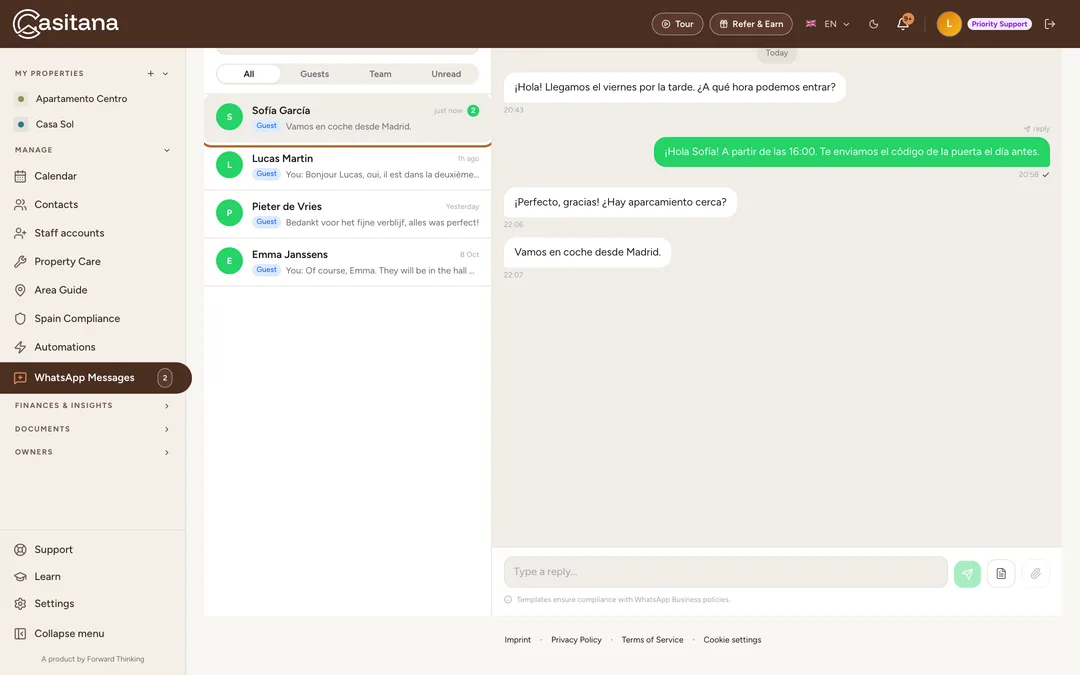Collapse the My Properties section chevron
Image resolution: width=1080 pixels, height=675 pixels.
coord(165,74)
